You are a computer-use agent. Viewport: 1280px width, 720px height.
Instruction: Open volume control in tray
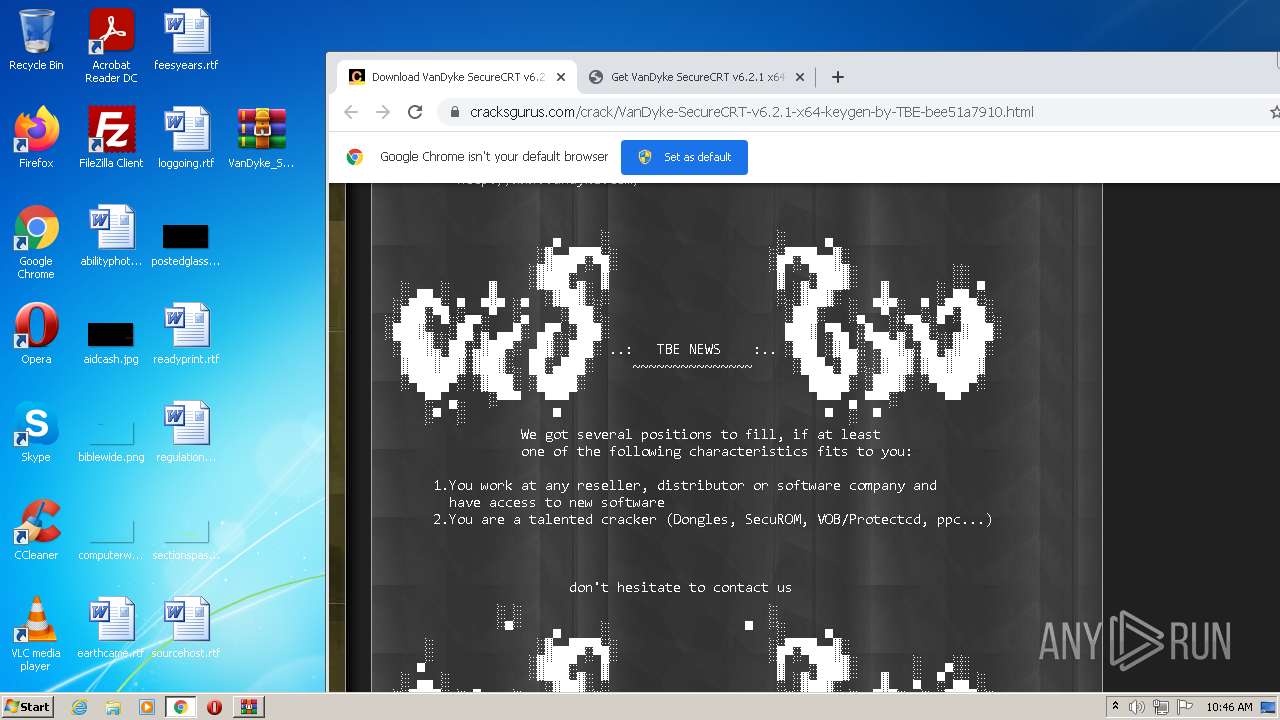pos(1137,707)
